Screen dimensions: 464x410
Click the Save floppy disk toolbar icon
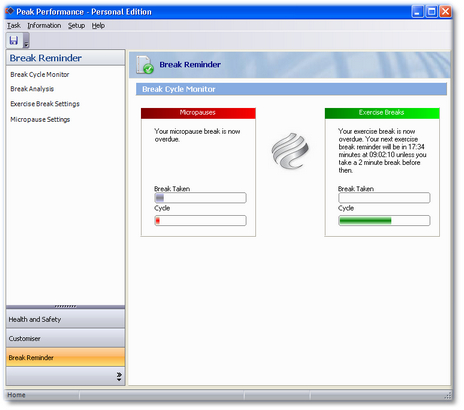[x=14, y=40]
